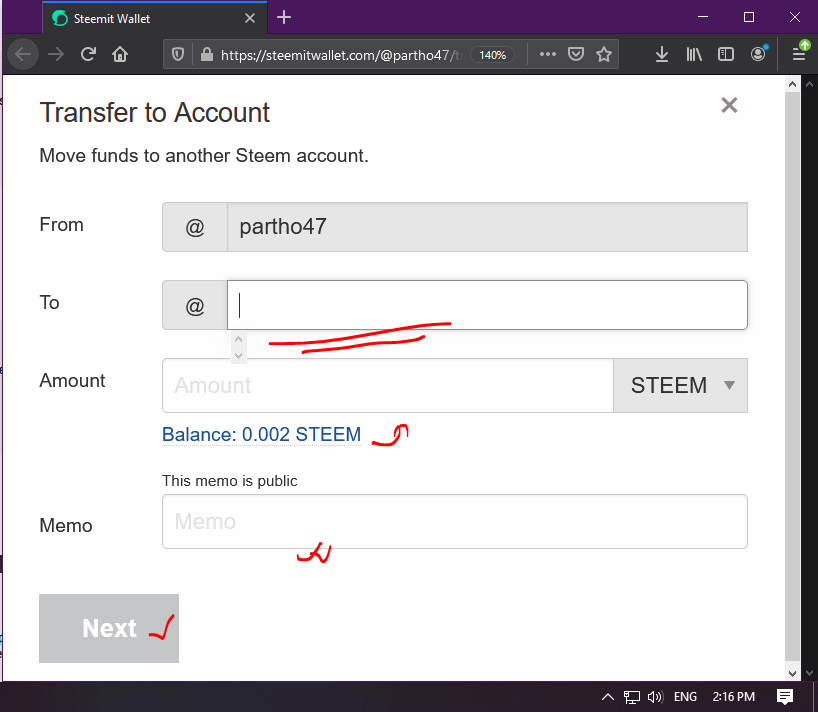Open the volume control in tray
Screen dimensions: 818x712
point(655,696)
